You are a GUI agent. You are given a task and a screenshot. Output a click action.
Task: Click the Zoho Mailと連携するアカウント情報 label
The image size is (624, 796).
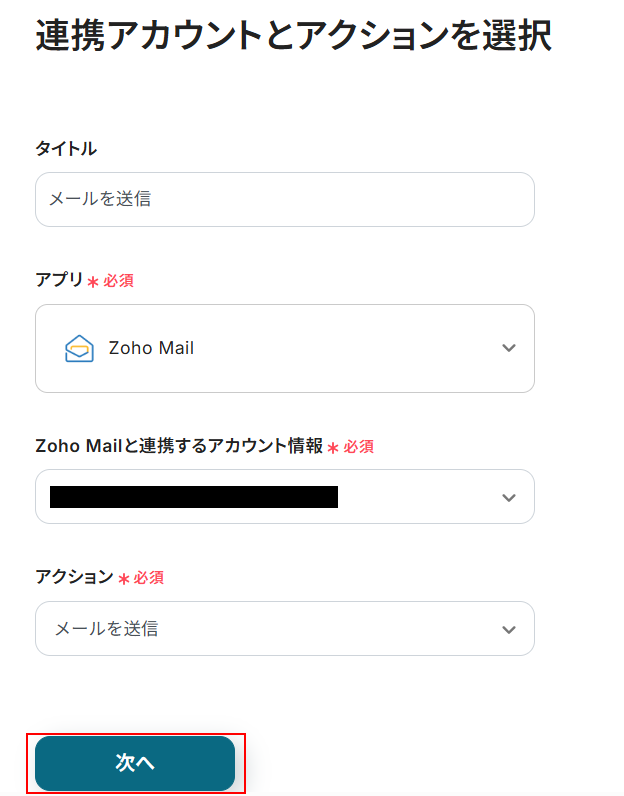tap(179, 447)
